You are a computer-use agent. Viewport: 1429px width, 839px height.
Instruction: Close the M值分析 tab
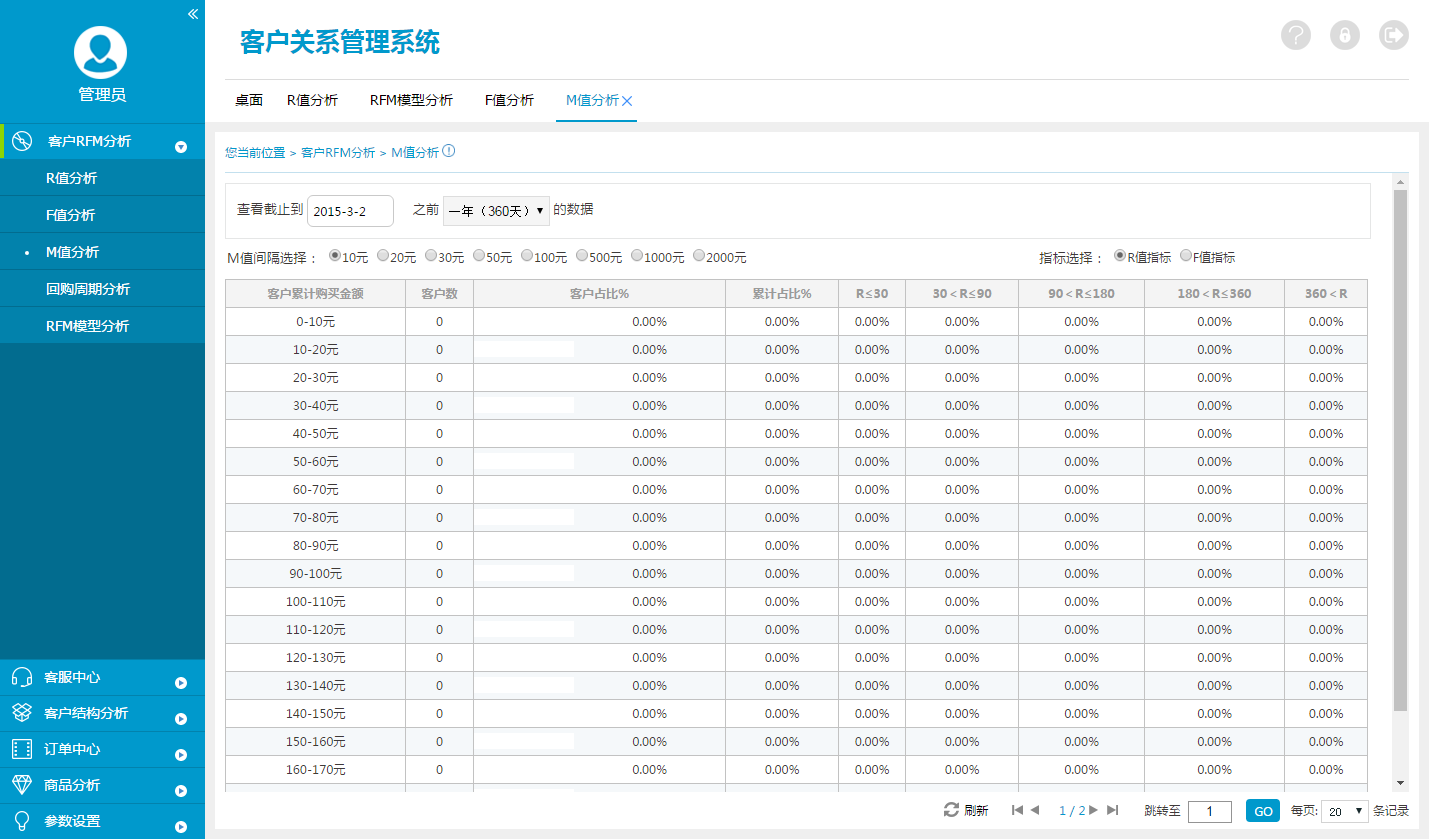click(627, 101)
